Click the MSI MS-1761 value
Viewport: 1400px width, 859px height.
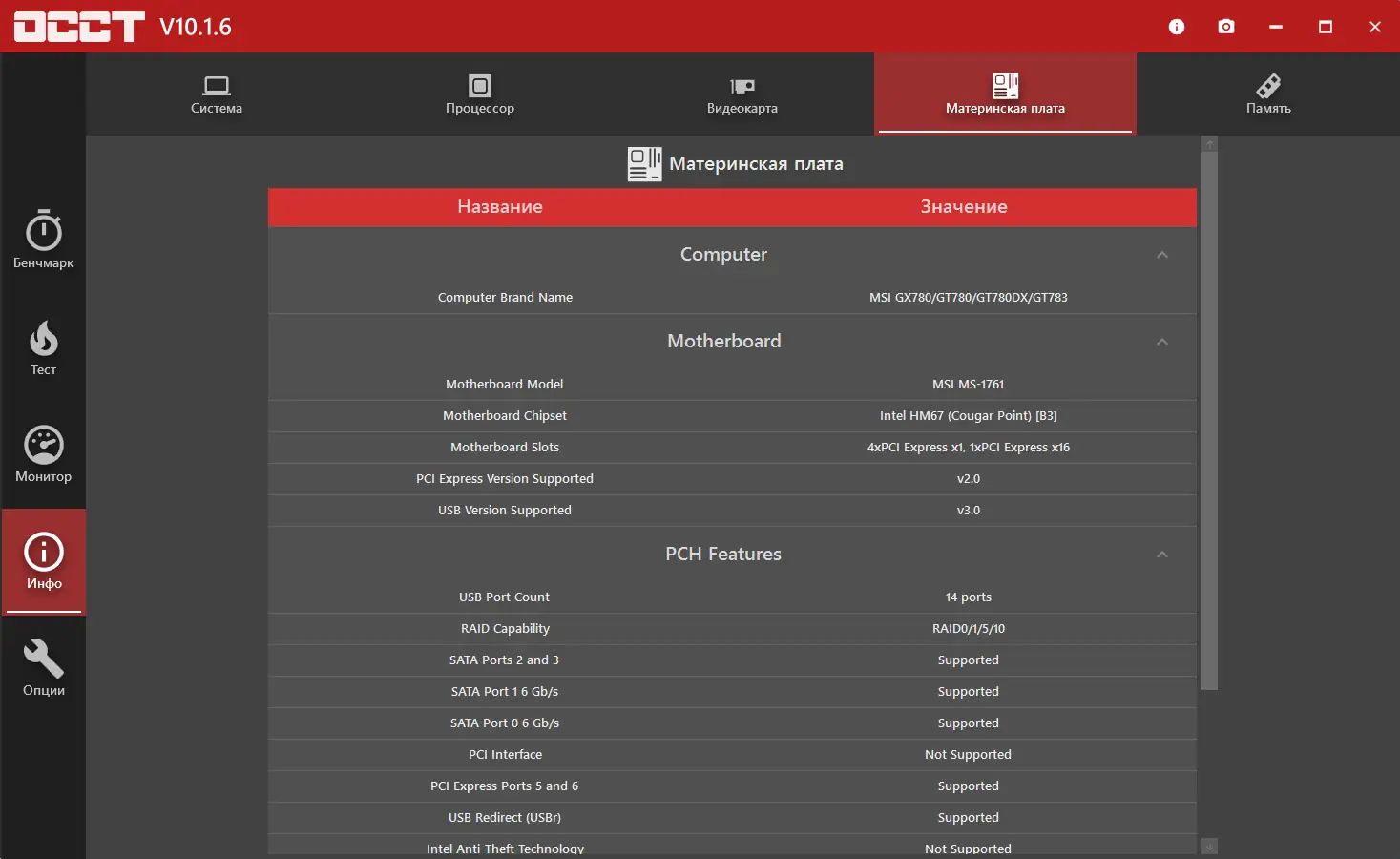point(968,385)
